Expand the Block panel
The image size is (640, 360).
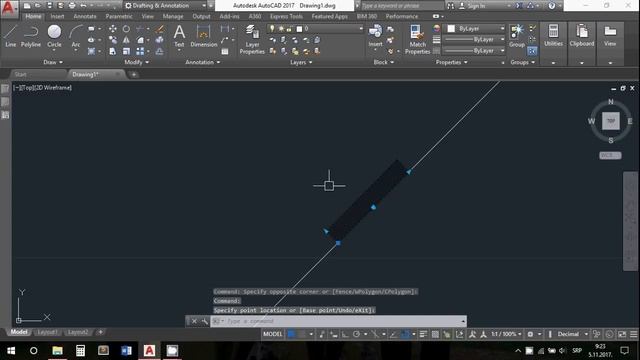click(384, 62)
